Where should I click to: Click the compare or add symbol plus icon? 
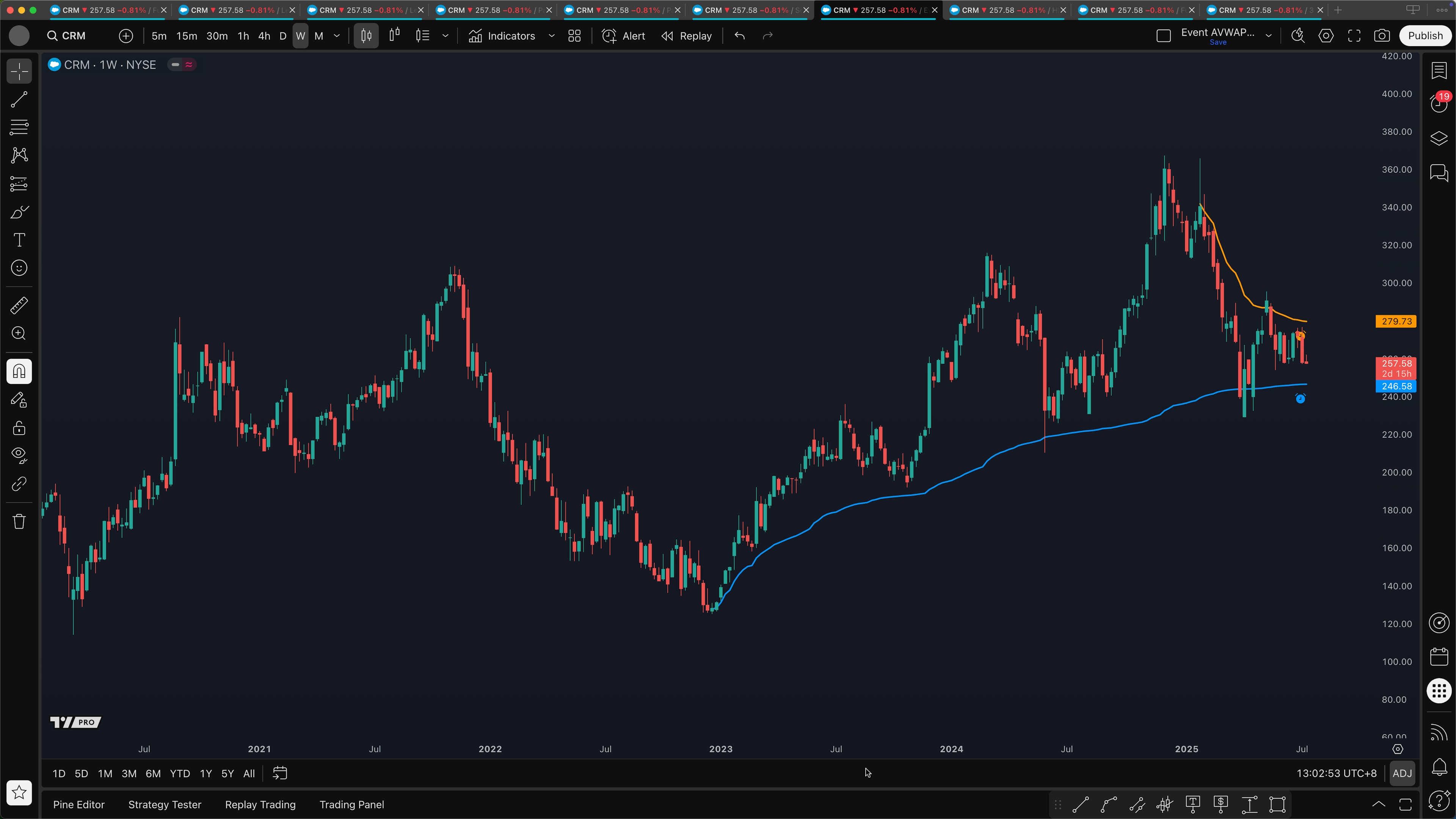(126, 36)
